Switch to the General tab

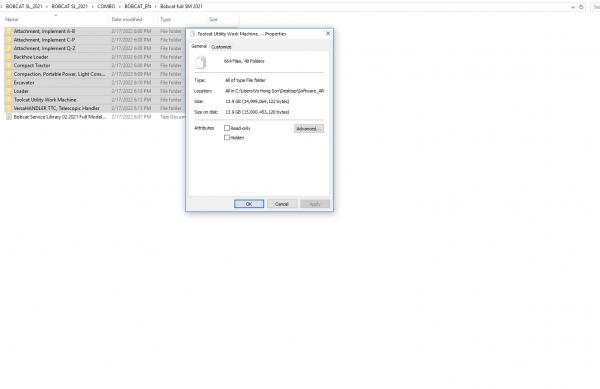199,46
